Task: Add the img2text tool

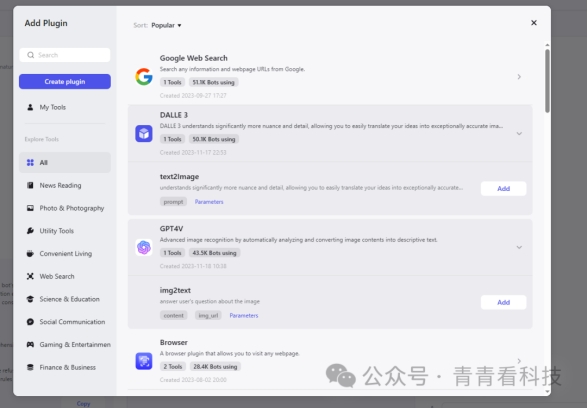Action: (503, 302)
